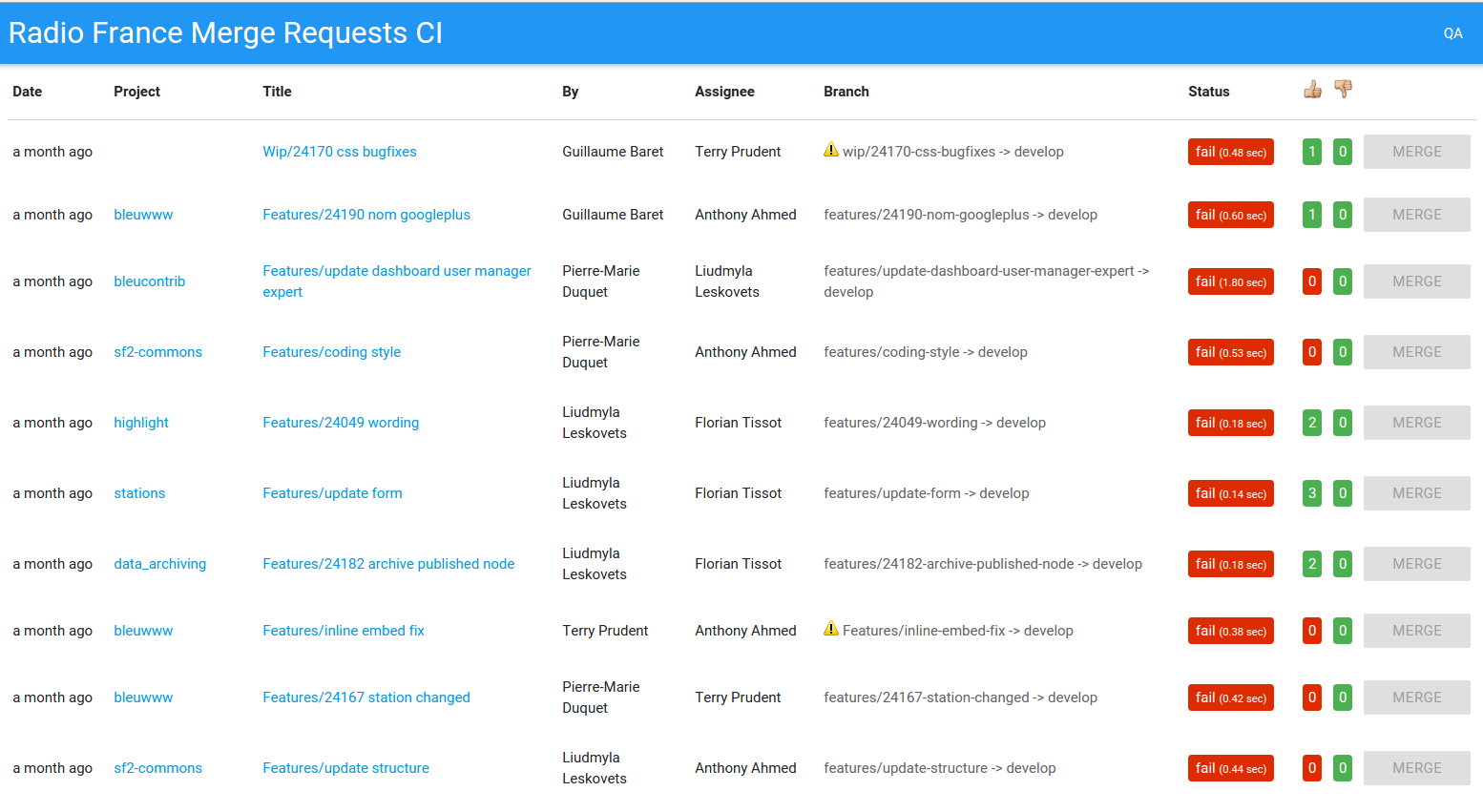Open Features/update dashboard user manager expert
This screenshot has height=812, width=1483.
point(397,281)
